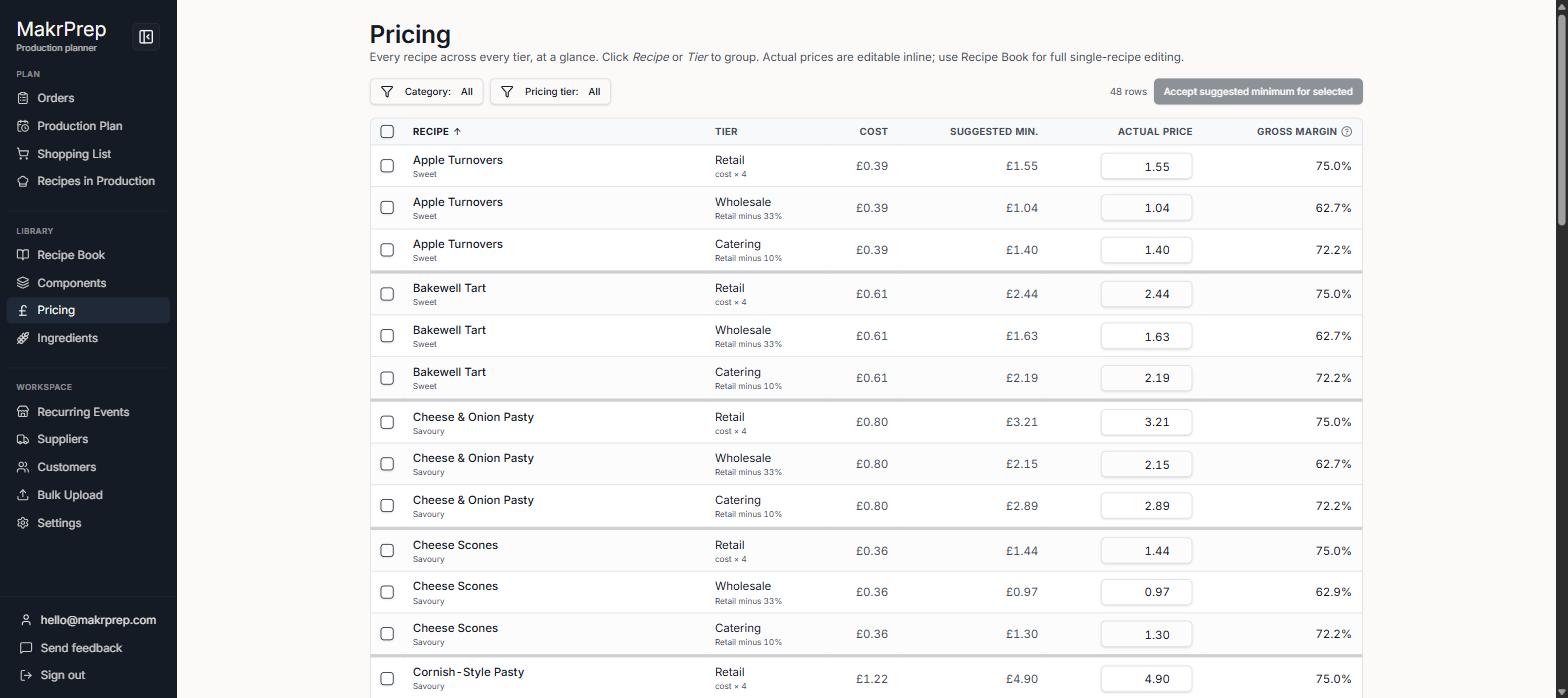
Task: Edit Cheese & Onion Pasty Wholesale price 2.15
Action: point(1146,464)
